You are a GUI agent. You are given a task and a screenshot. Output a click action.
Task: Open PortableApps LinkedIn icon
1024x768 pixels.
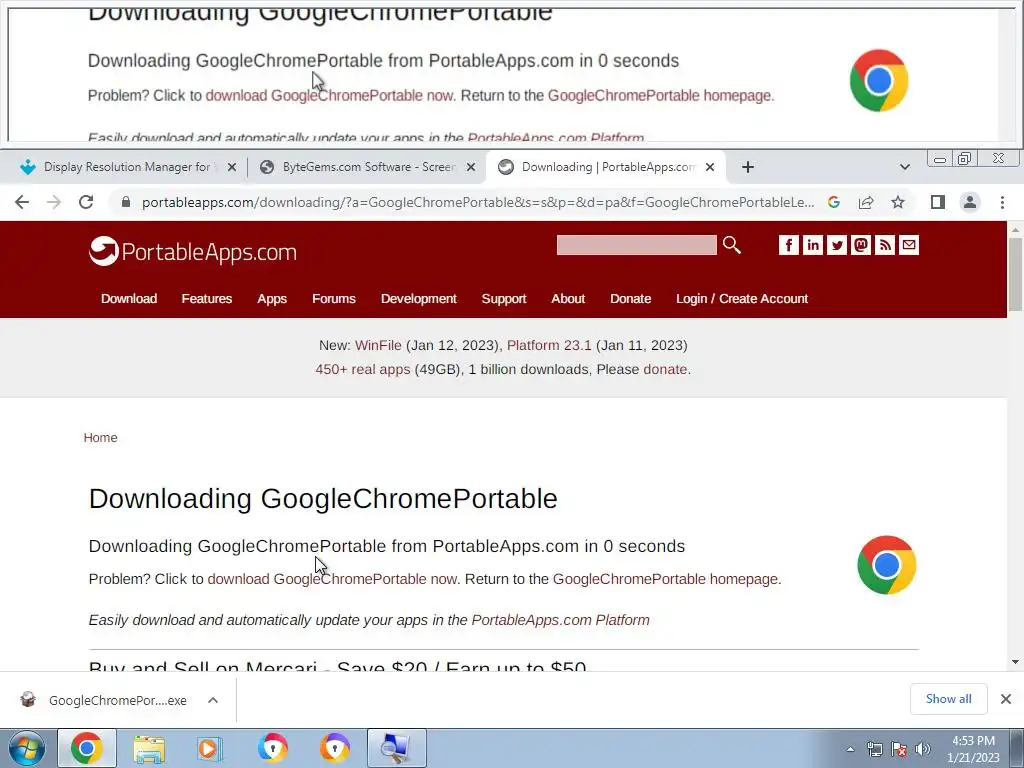pos(812,245)
